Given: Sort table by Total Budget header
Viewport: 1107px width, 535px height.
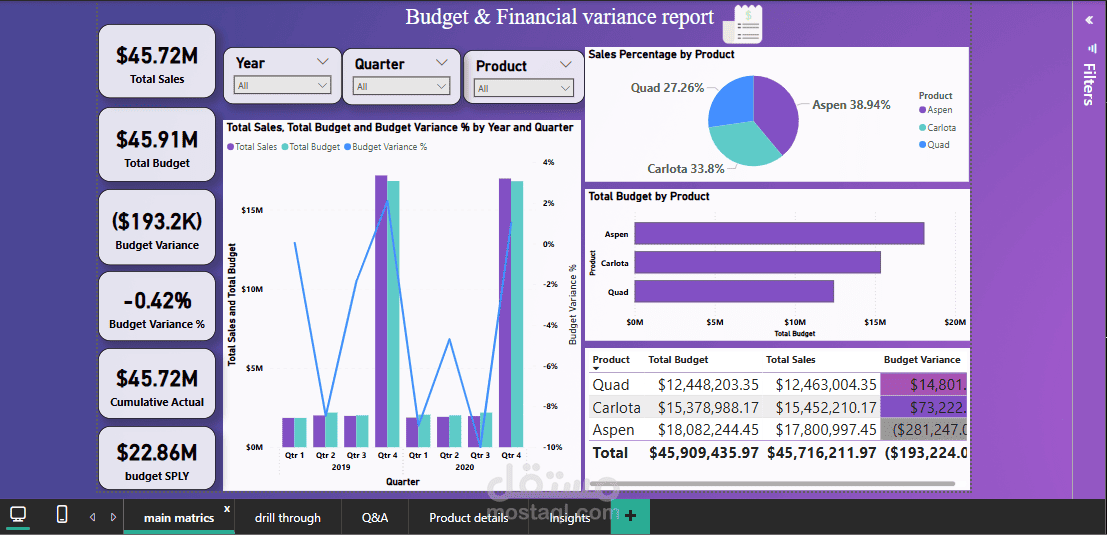Looking at the screenshot, I should pyautogui.click(x=678, y=360).
